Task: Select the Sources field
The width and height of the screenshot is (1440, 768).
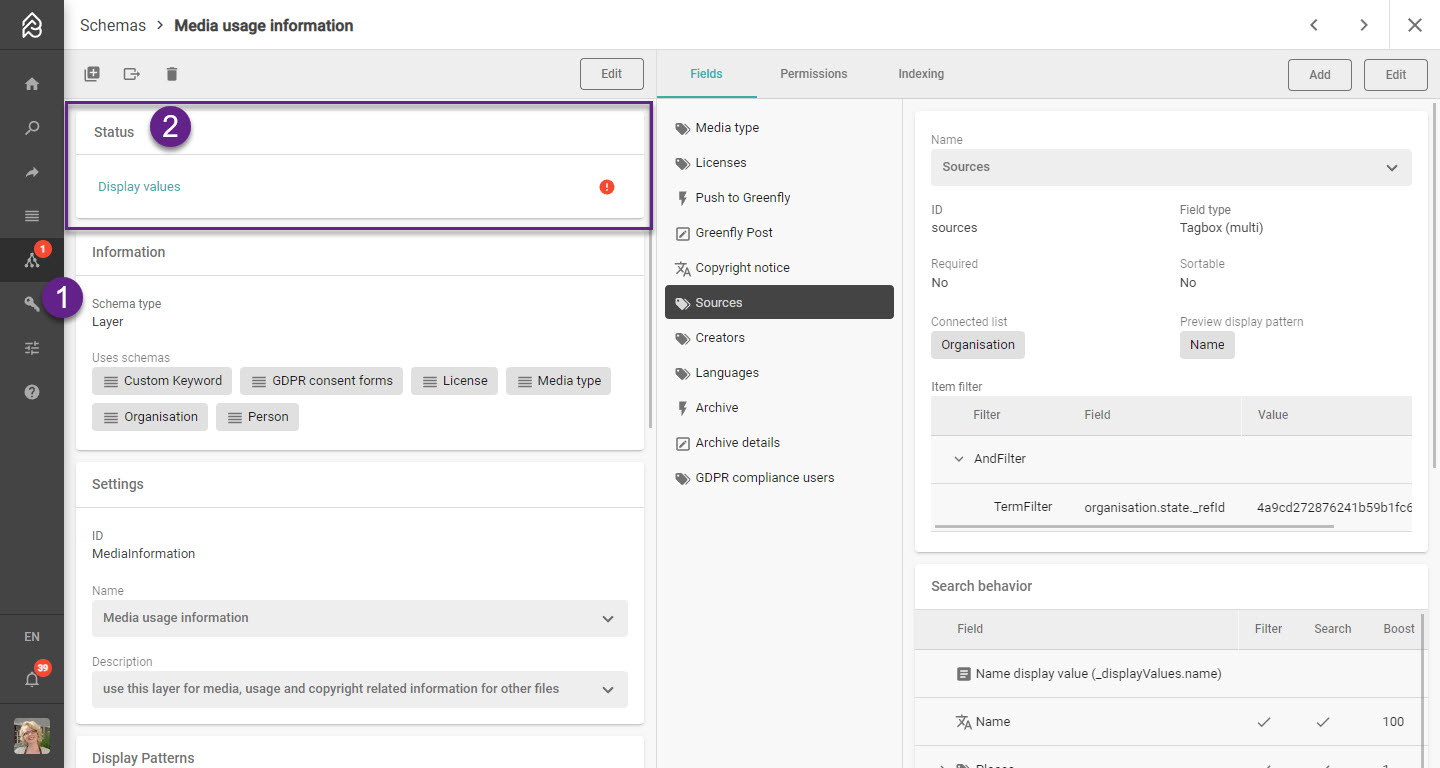Action: pyautogui.click(x=779, y=303)
